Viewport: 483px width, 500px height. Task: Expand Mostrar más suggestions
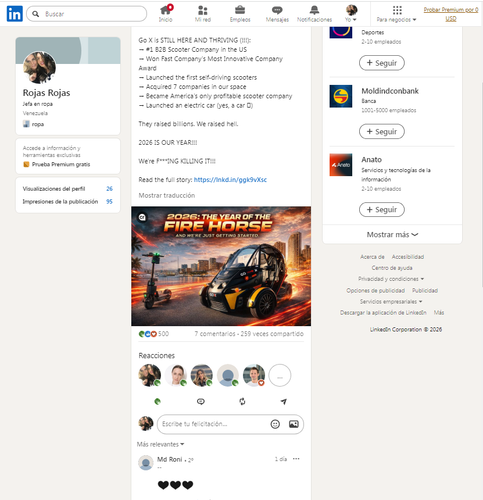pos(392,235)
